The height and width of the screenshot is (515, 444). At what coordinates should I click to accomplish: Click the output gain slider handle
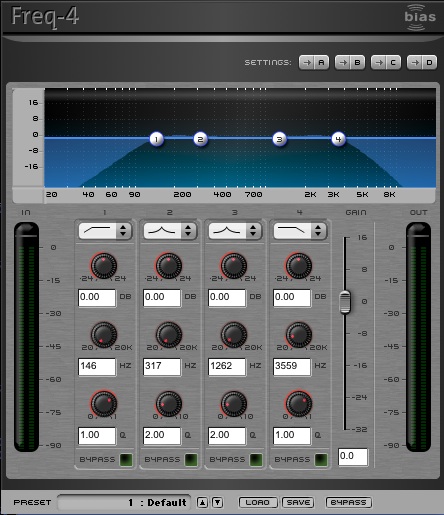[x=345, y=302]
